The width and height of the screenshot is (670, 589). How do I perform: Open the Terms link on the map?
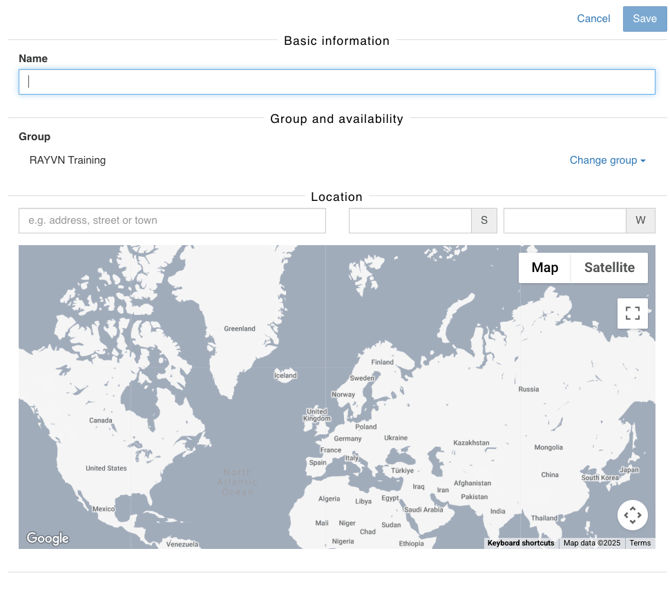pos(640,543)
